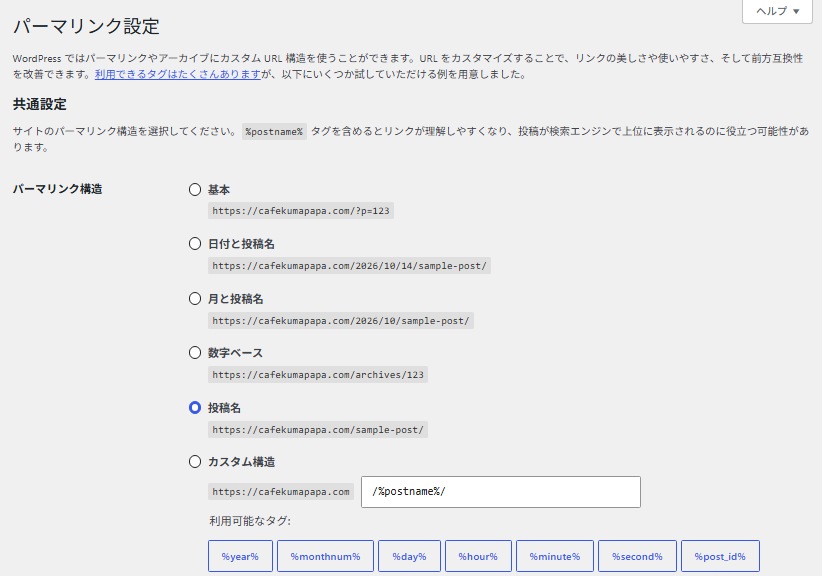Insert the %hour% tag button
This screenshot has height=576, width=822.
tap(478, 556)
